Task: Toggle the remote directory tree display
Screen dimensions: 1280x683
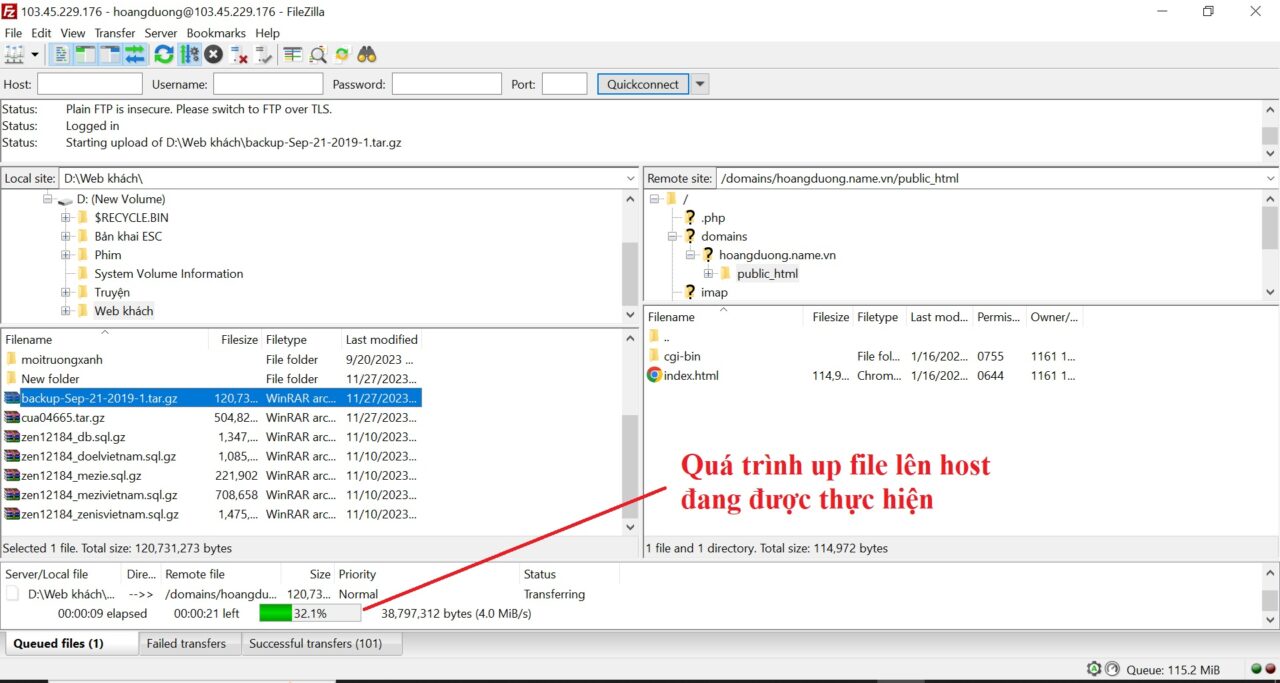Action: click(x=110, y=54)
